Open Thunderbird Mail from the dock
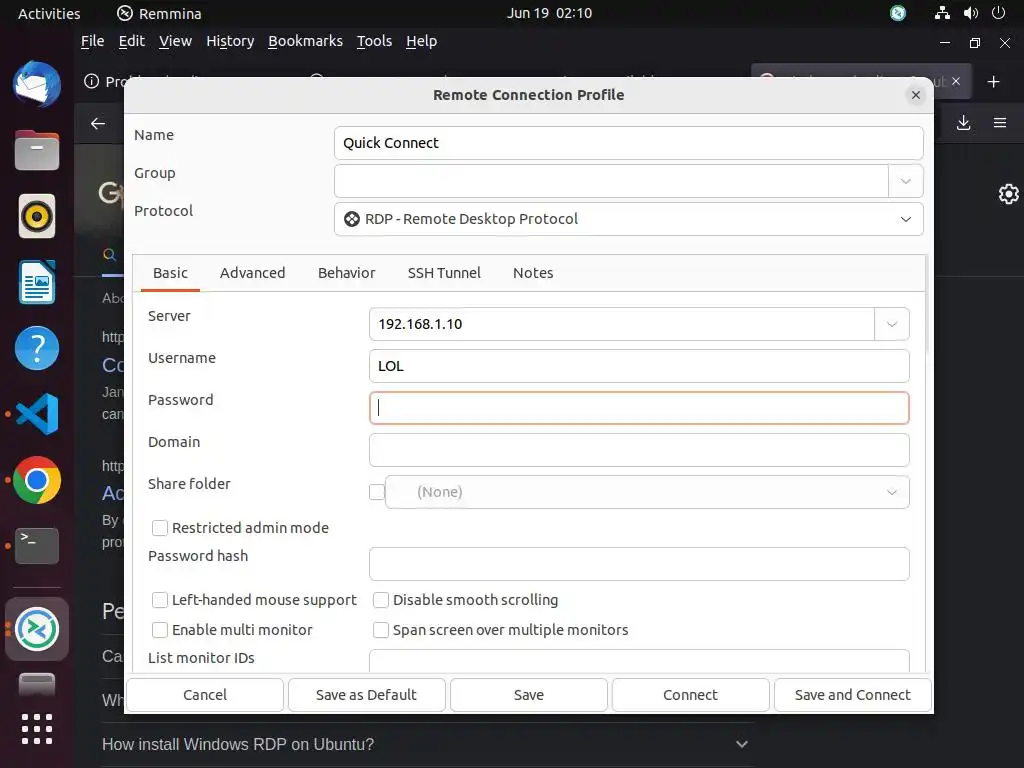The height and width of the screenshot is (768, 1024). [x=37, y=84]
